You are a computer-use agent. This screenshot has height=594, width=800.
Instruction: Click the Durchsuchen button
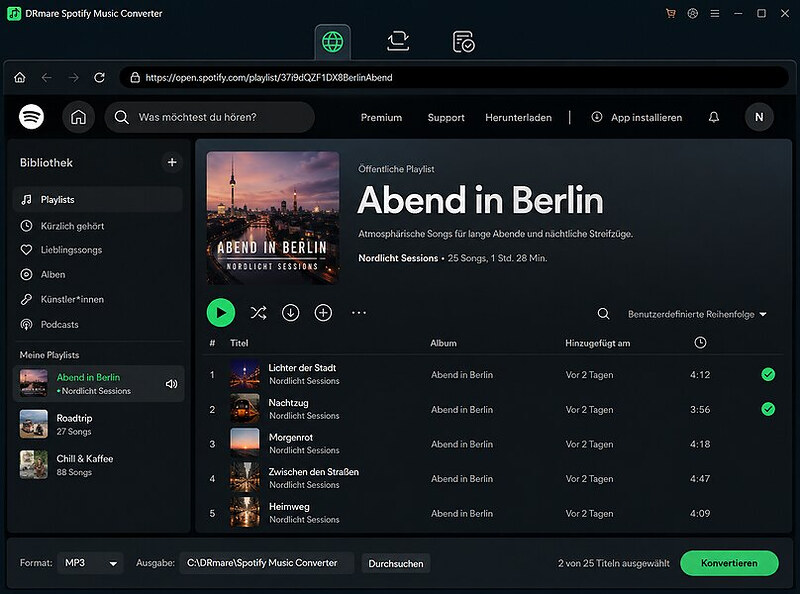pos(396,563)
